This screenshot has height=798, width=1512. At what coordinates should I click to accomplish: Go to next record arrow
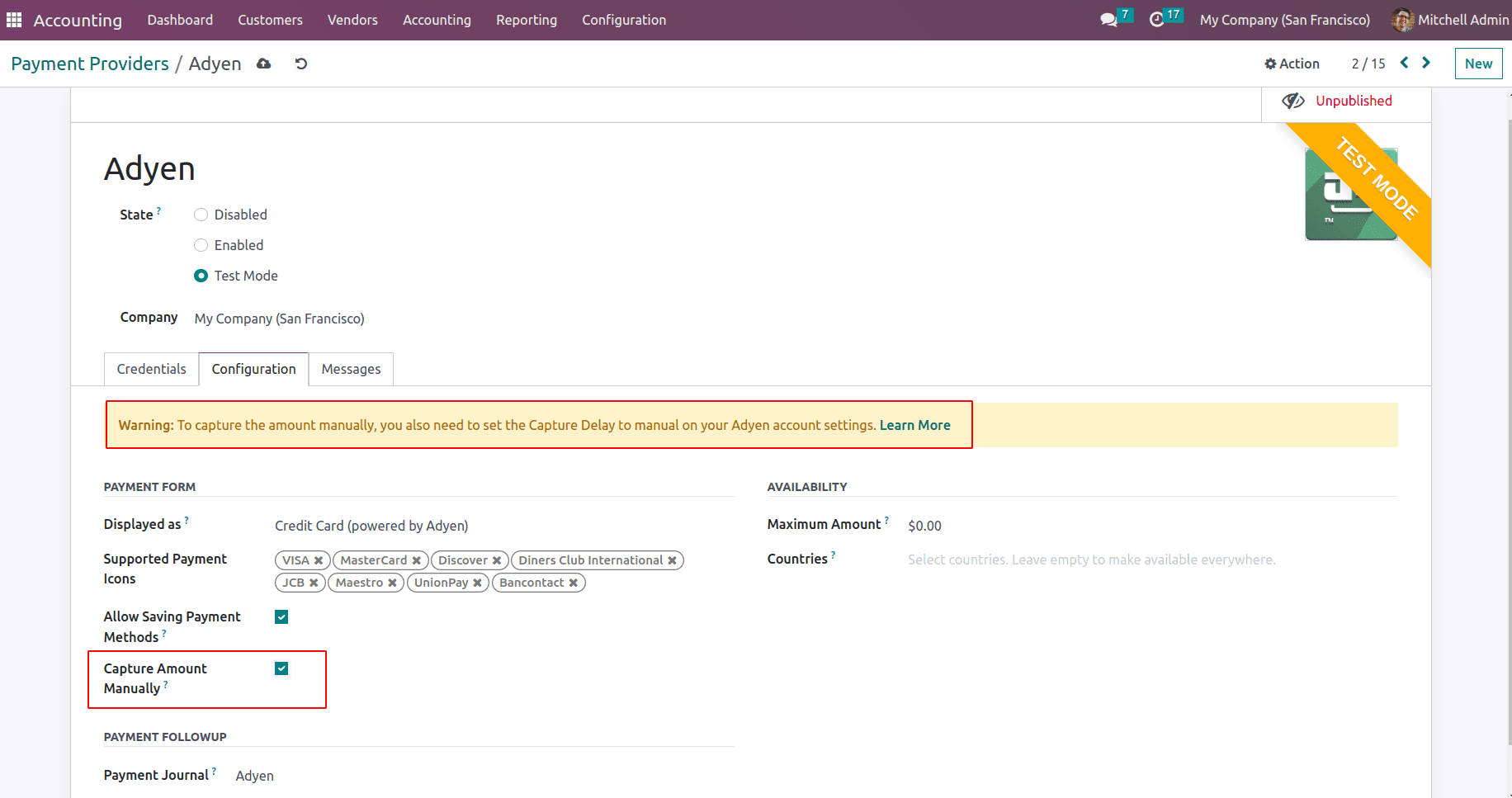pyautogui.click(x=1425, y=63)
